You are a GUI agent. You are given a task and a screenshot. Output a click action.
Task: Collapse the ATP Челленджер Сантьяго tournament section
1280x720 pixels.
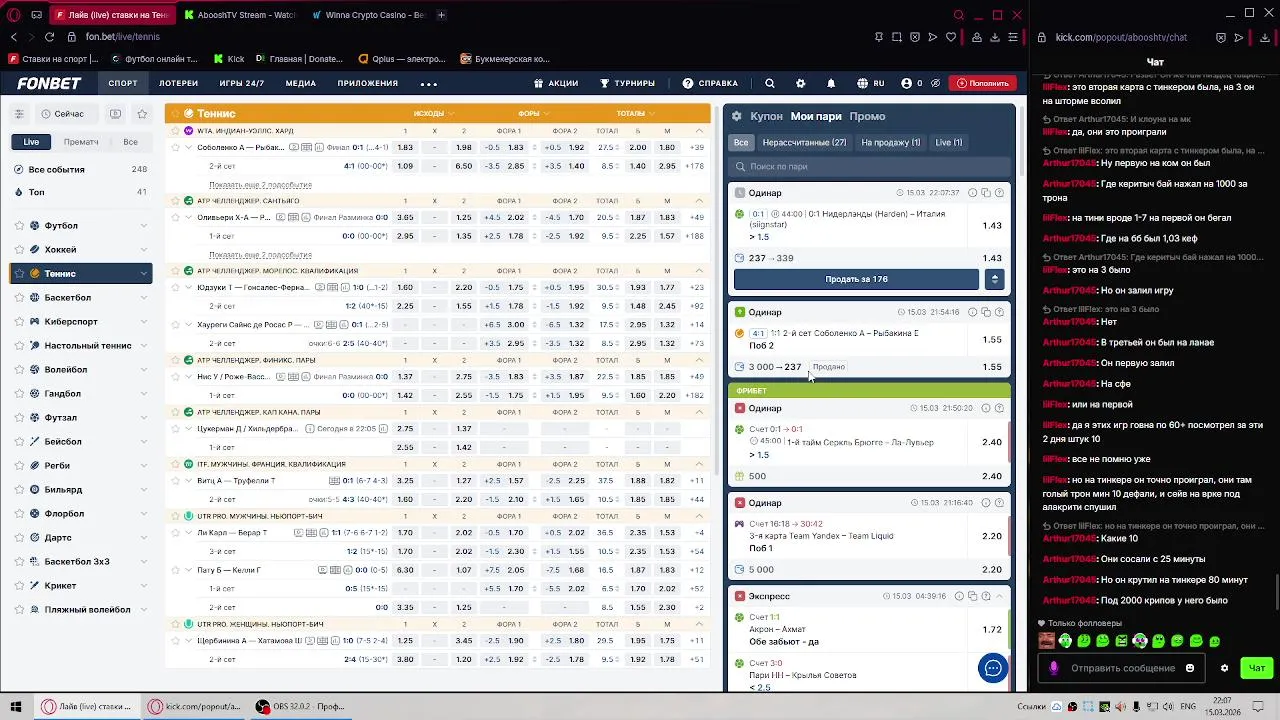[699, 201]
